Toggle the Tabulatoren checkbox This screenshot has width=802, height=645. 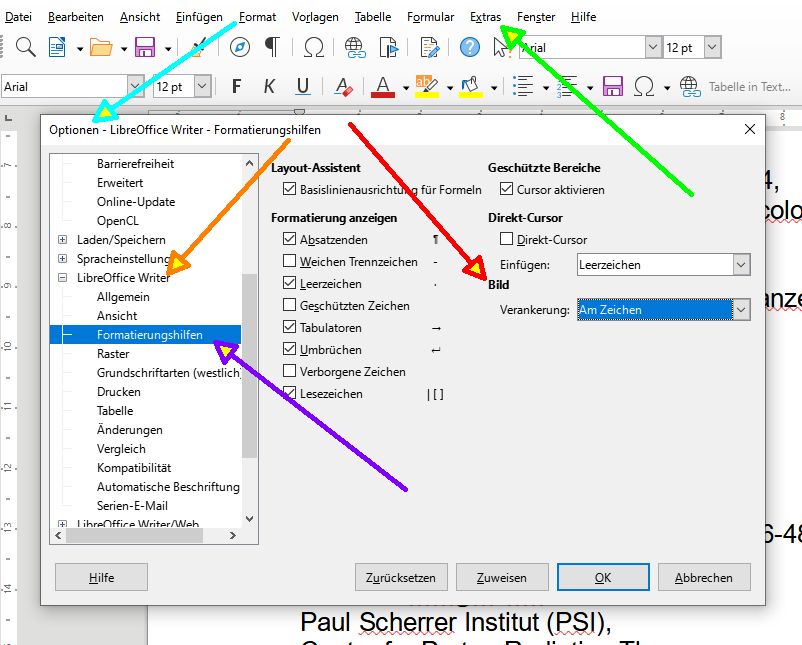[x=289, y=327]
